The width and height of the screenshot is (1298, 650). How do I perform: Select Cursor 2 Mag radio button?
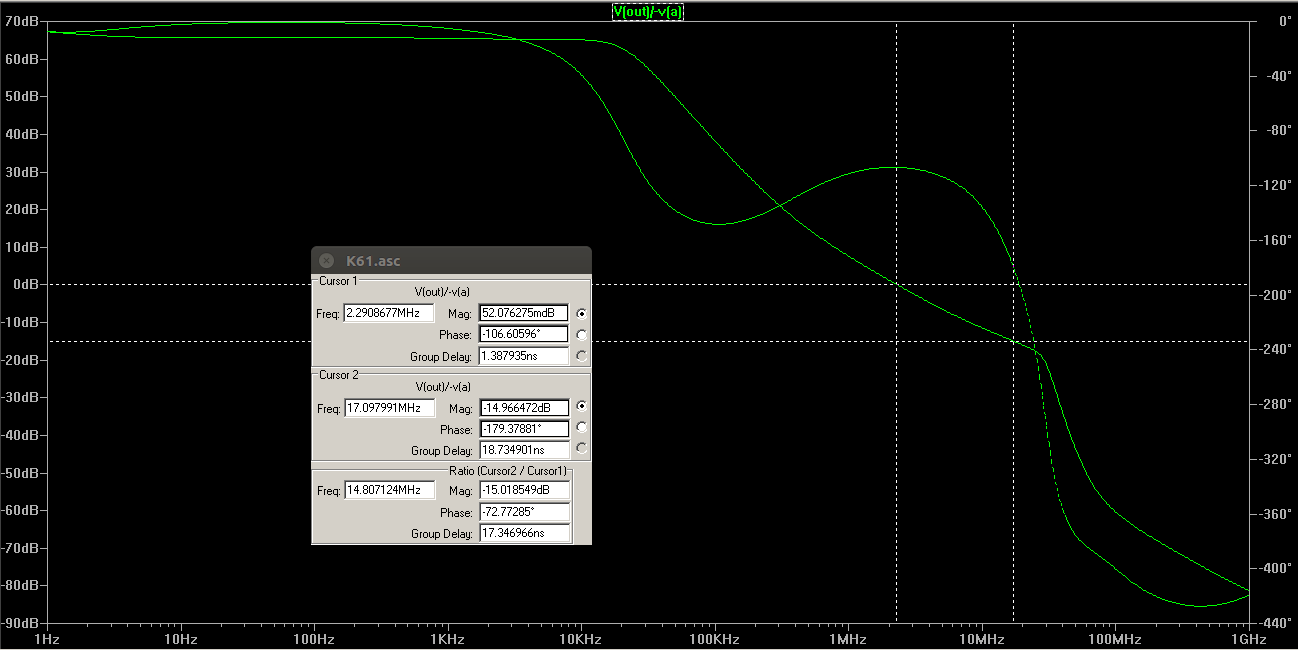(x=582, y=407)
